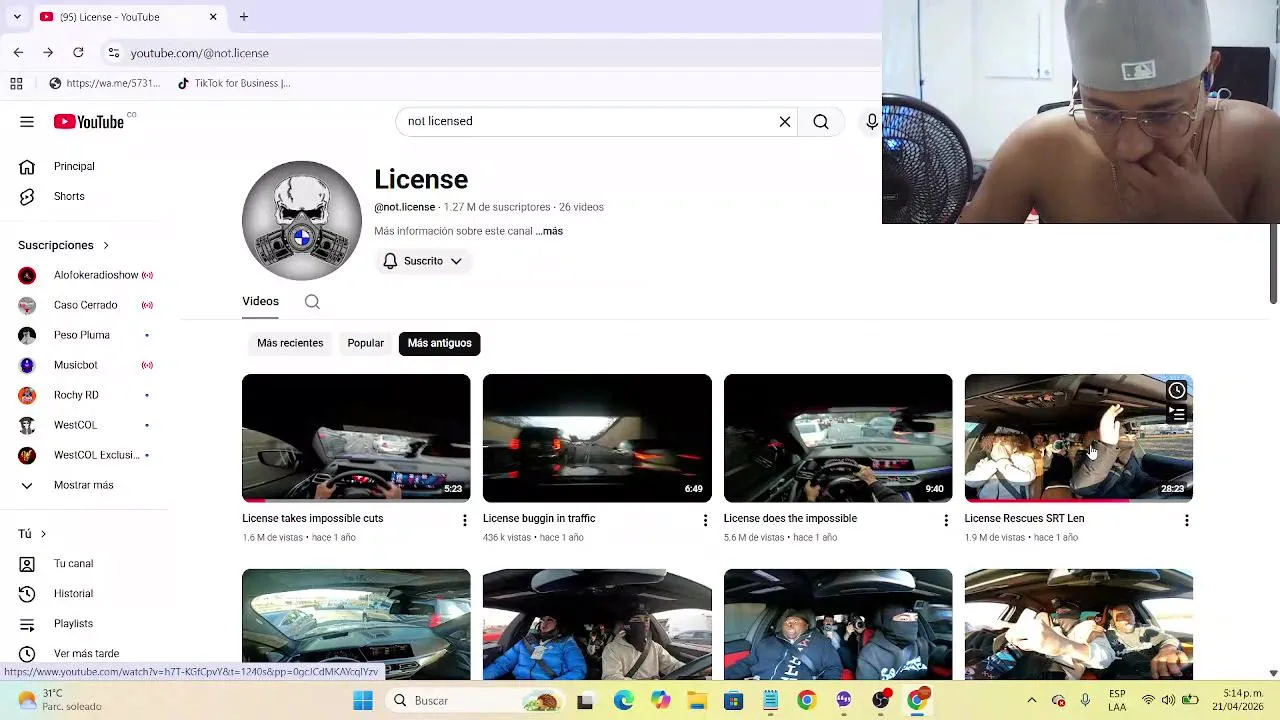Click the YouTube logo
This screenshot has height=720, width=1280.
(x=89, y=122)
